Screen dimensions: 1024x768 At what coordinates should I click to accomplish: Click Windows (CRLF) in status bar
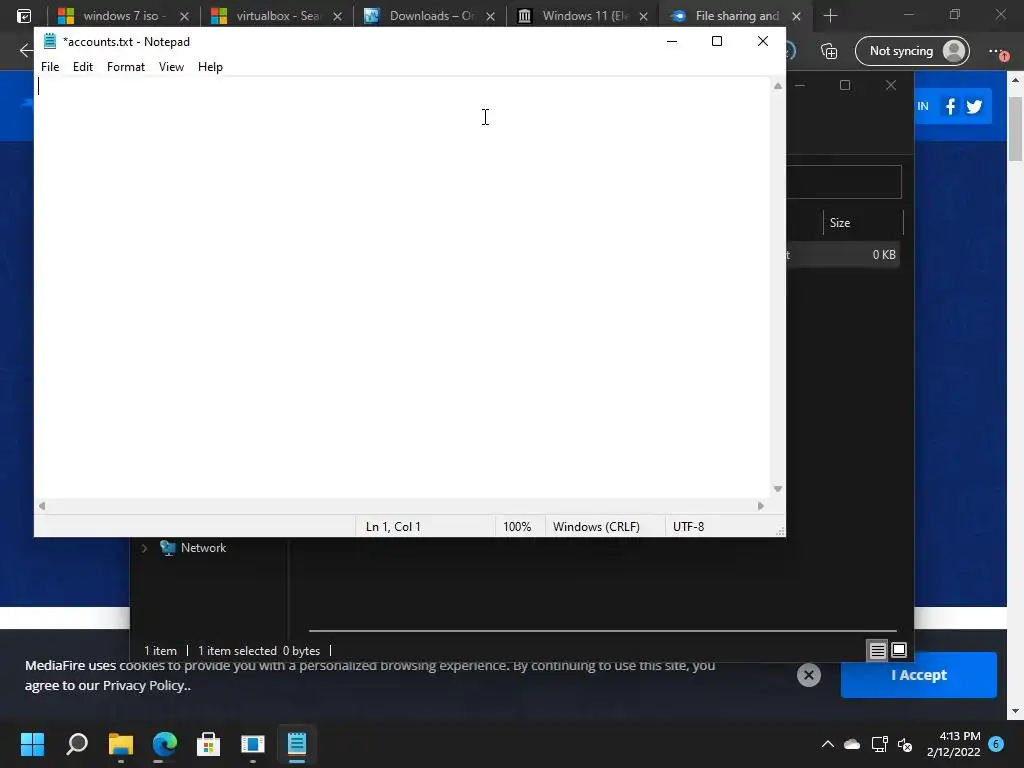tap(596, 526)
